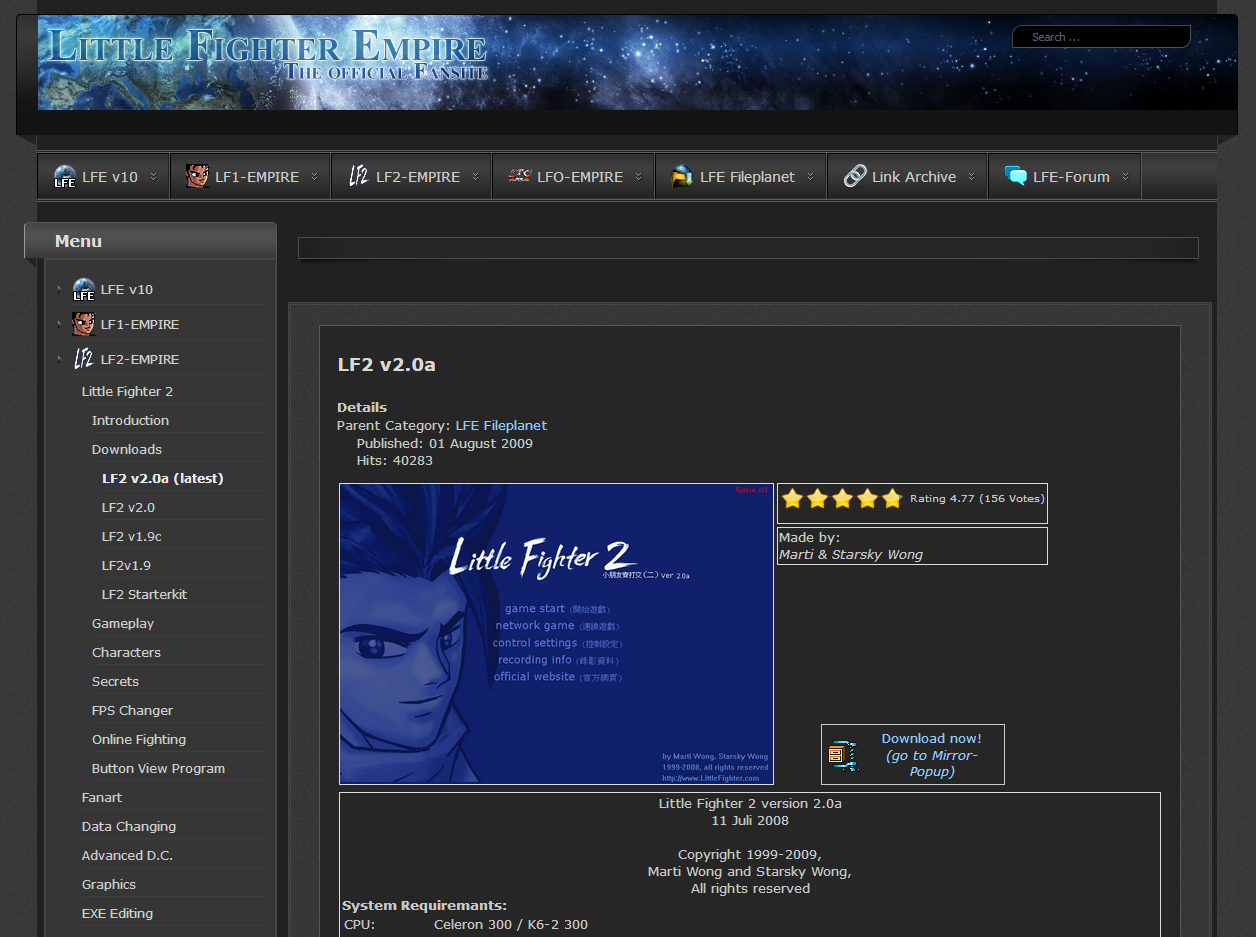1256x937 pixels.
Task: Click the LFE globe icon in sidebar menu
Action: click(84, 290)
